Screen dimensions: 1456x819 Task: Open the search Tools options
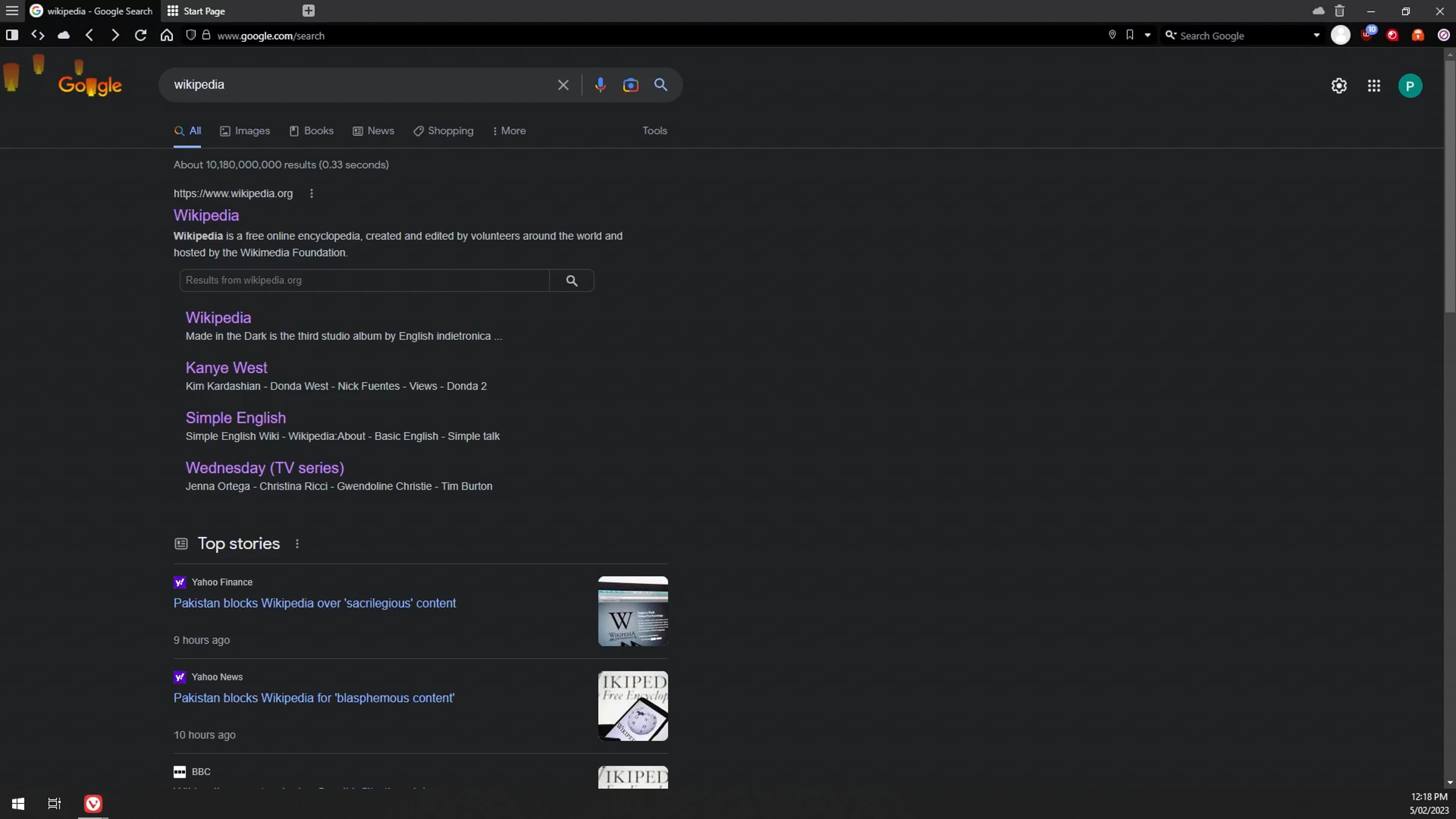click(655, 131)
